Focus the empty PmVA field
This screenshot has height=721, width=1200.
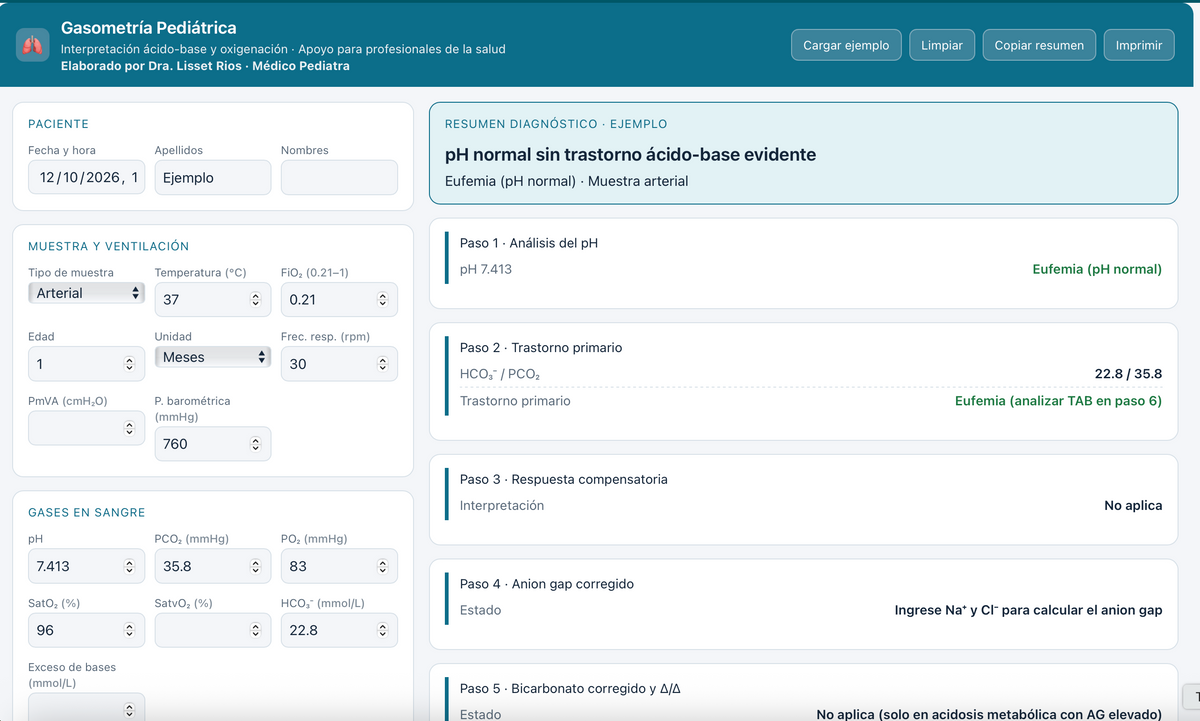point(86,428)
